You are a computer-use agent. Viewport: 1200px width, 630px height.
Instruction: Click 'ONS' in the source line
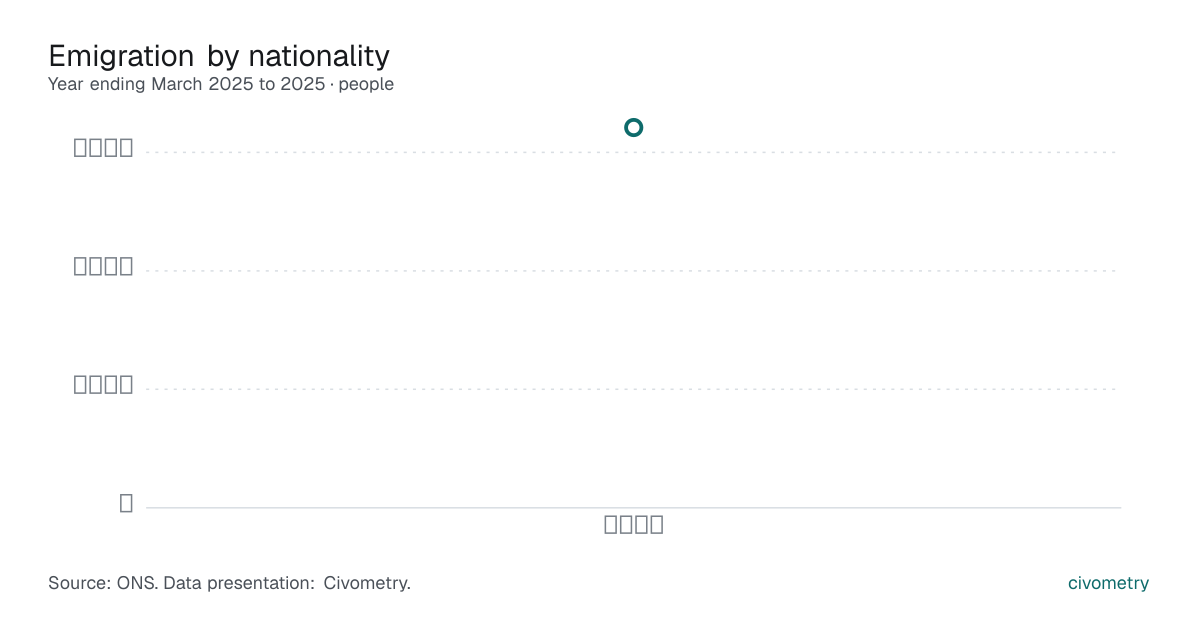point(139,583)
